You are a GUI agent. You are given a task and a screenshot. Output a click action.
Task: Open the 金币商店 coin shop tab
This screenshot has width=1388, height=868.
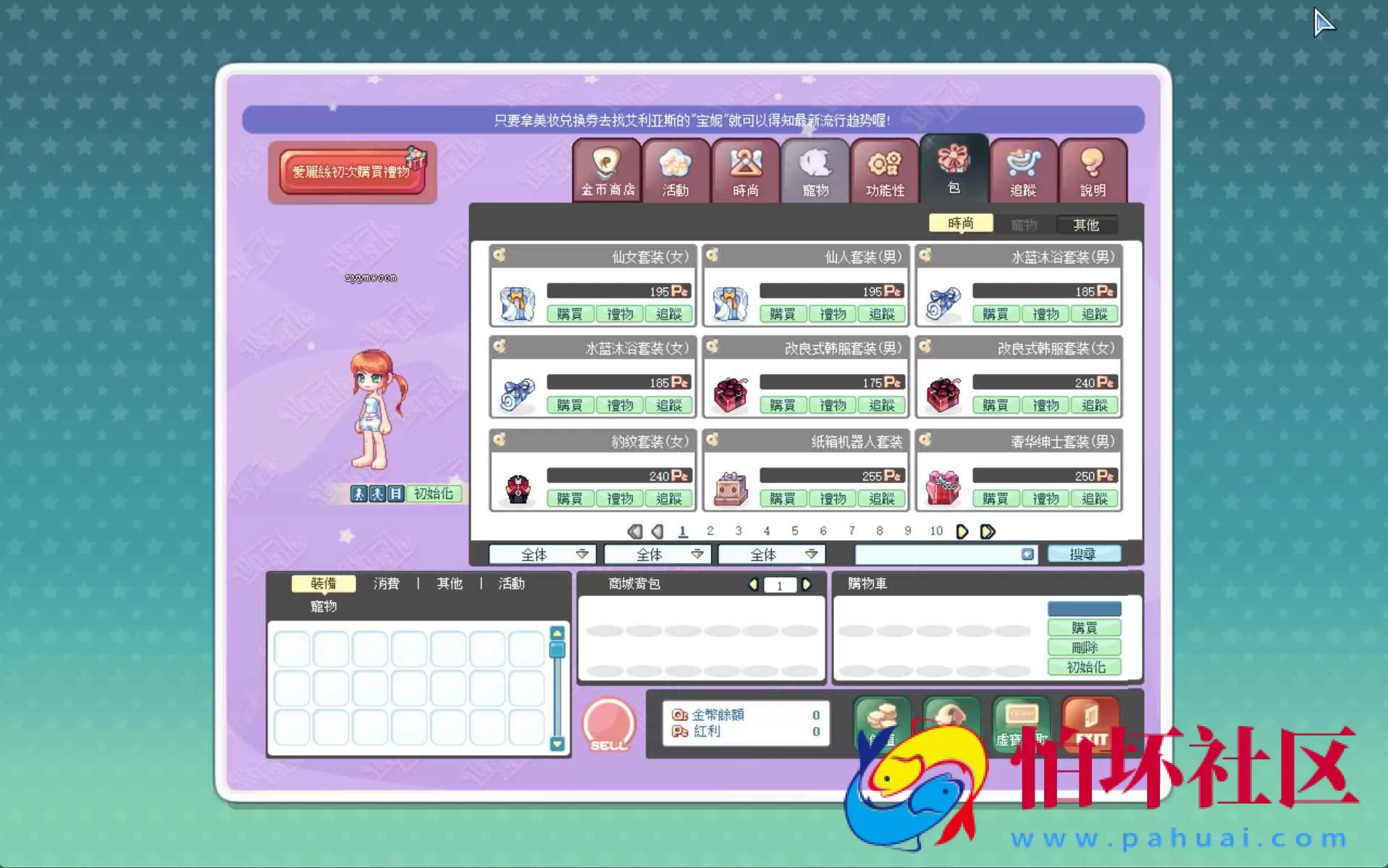pyautogui.click(x=606, y=171)
